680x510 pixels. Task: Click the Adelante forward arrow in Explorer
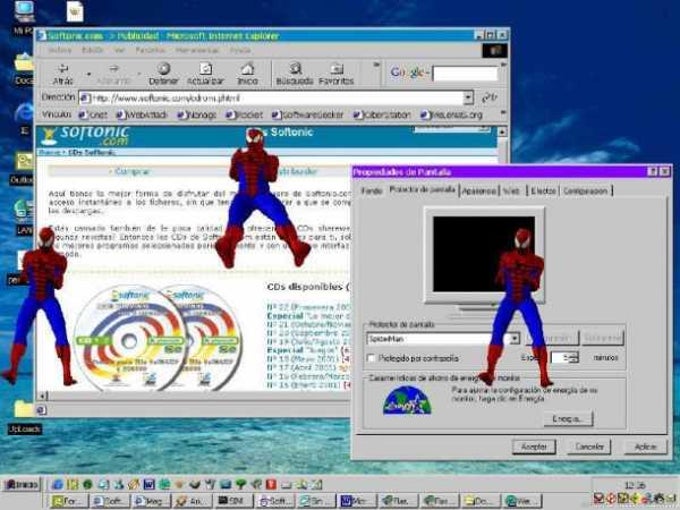[113, 74]
